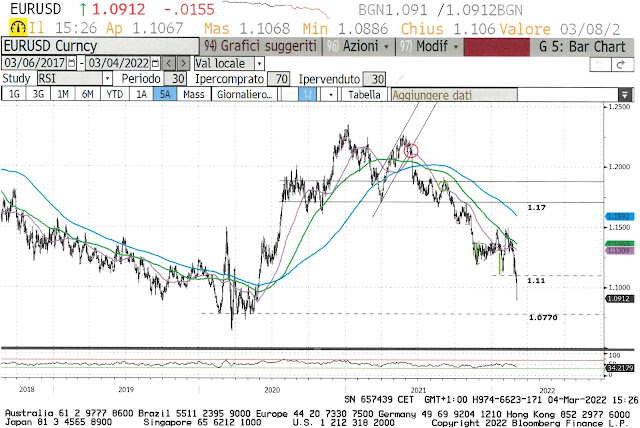
Task: Click the faded line chart type icon
Action: click(x=289, y=95)
